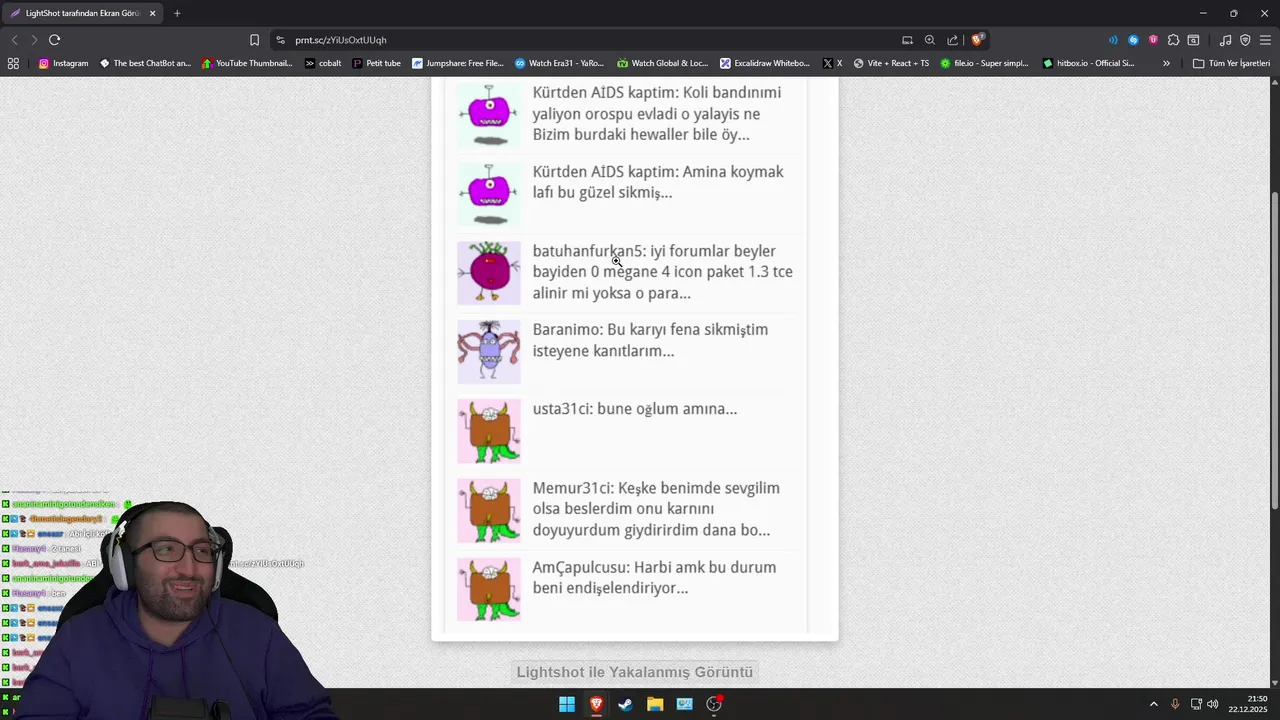Viewport: 1280px width, 720px height.
Task: Open the browser hamburger main menu
Action: tap(1266, 40)
